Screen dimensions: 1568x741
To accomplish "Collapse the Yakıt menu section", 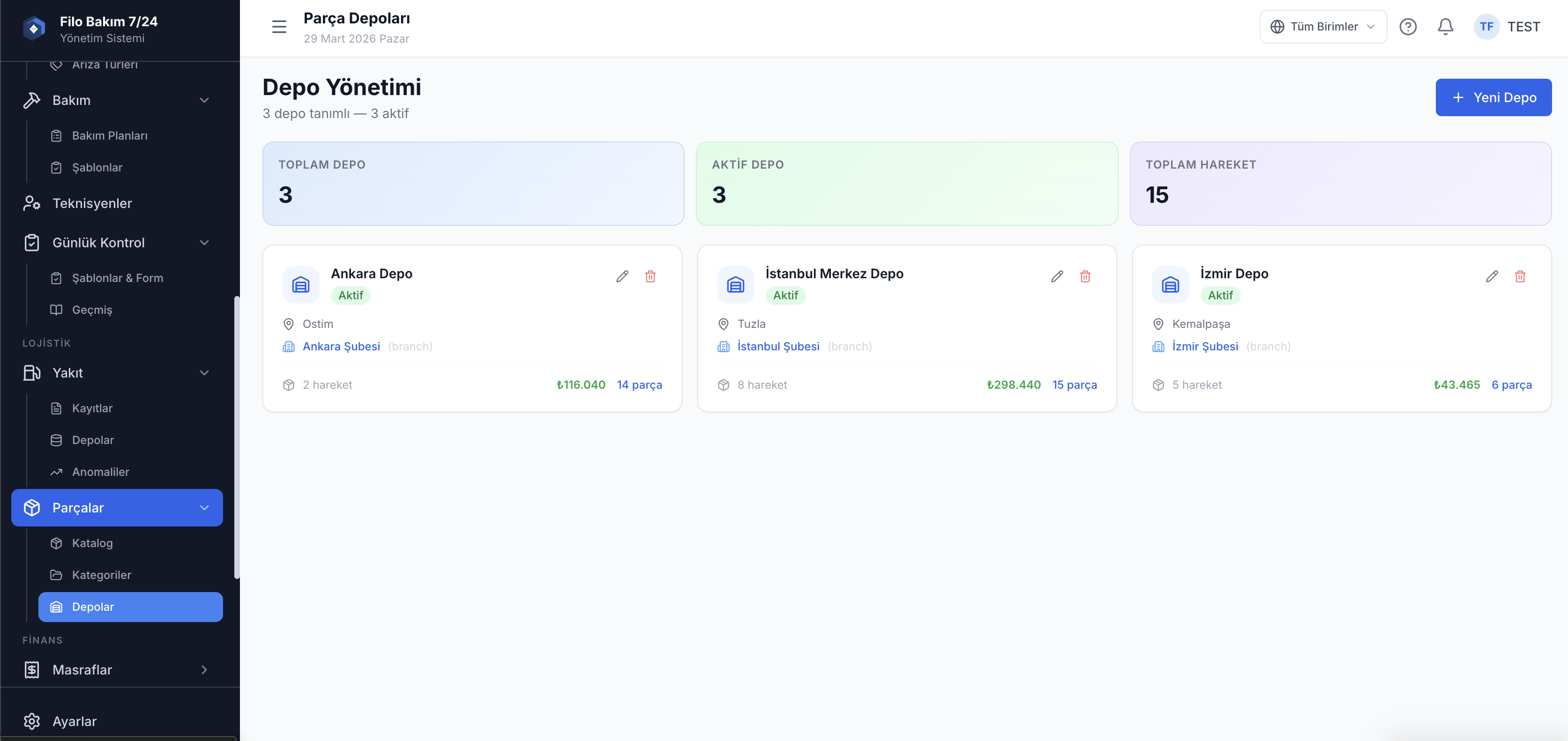I will click(x=204, y=373).
